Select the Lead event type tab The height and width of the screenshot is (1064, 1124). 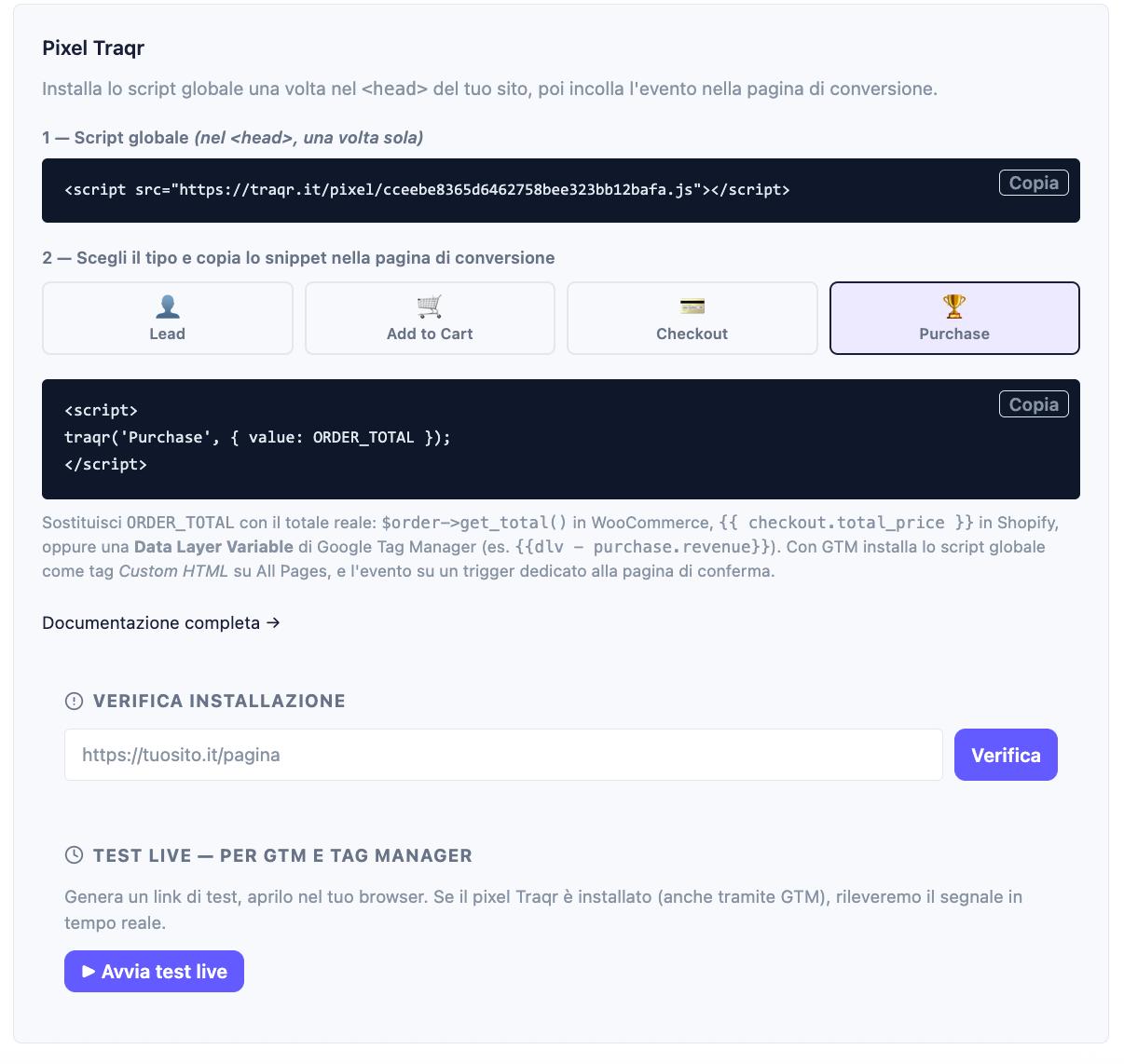pos(168,318)
